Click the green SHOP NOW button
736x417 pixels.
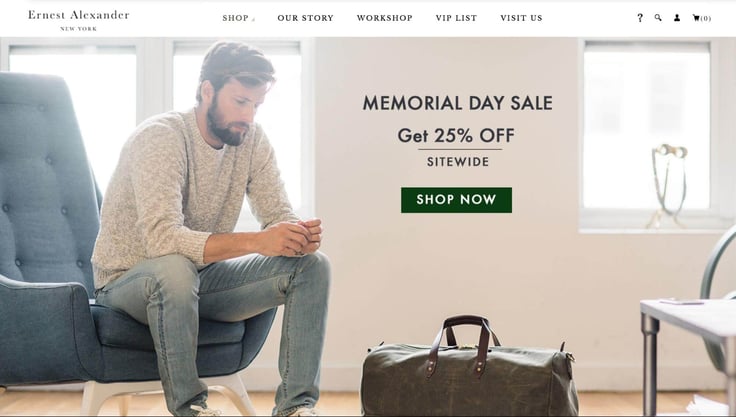click(456, 200)
